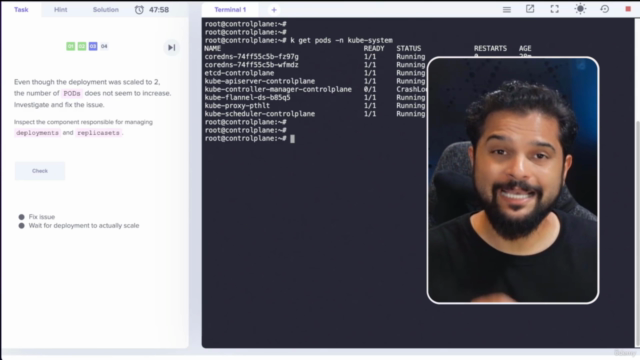
Task: Click the 'Fix issue' bullet item
Action: 42,217
